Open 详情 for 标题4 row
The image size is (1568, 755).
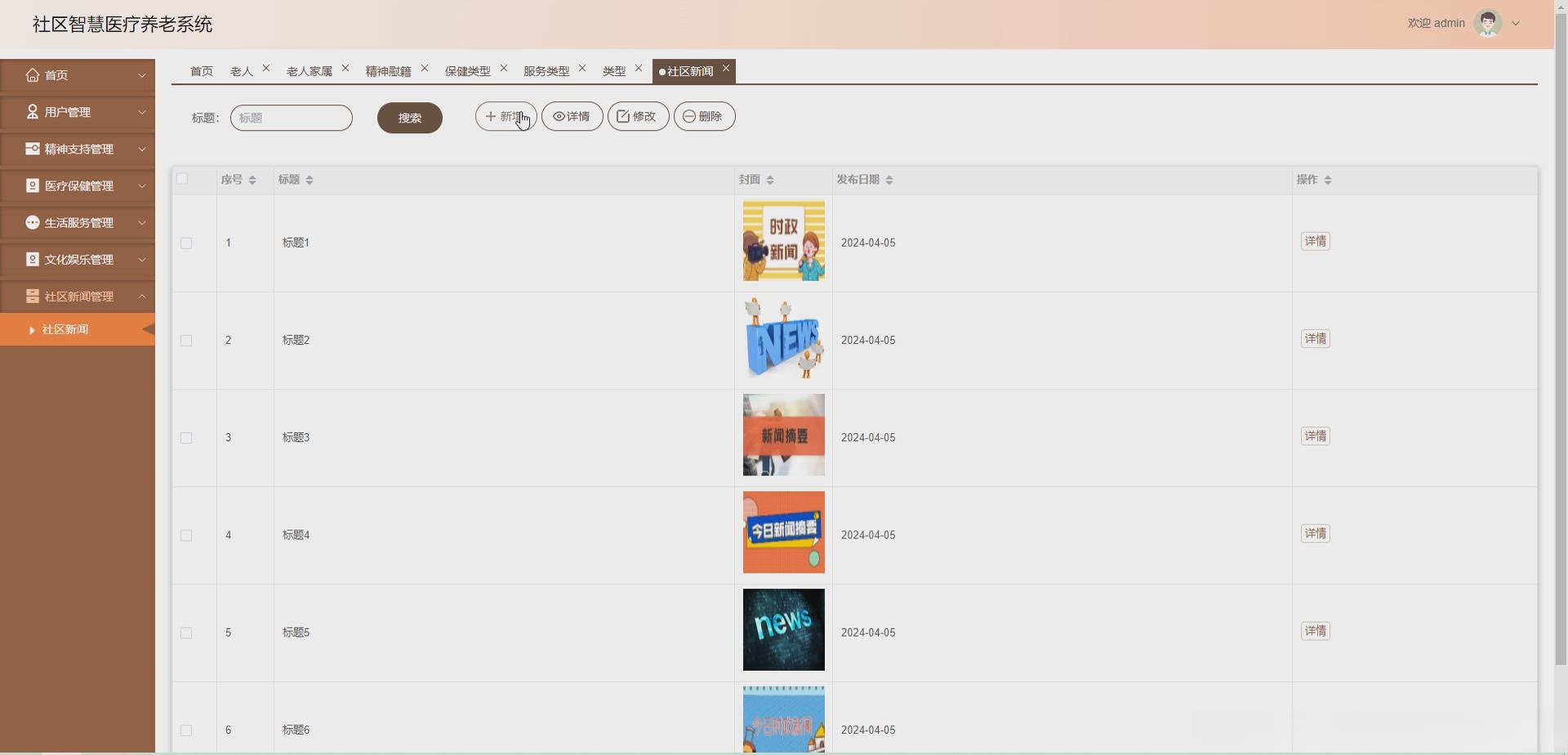(1316, 534)
